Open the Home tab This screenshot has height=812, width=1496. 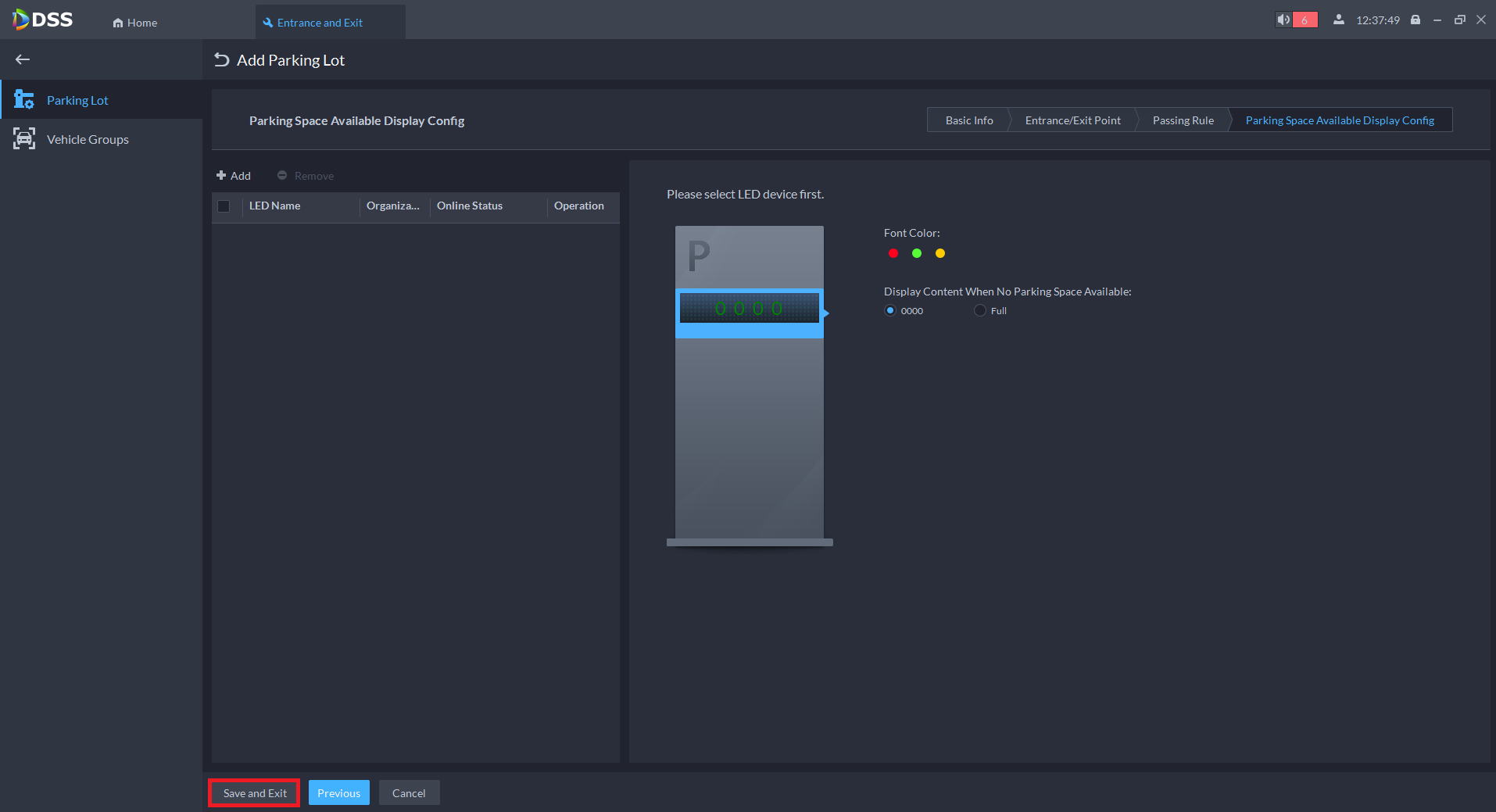135,23
